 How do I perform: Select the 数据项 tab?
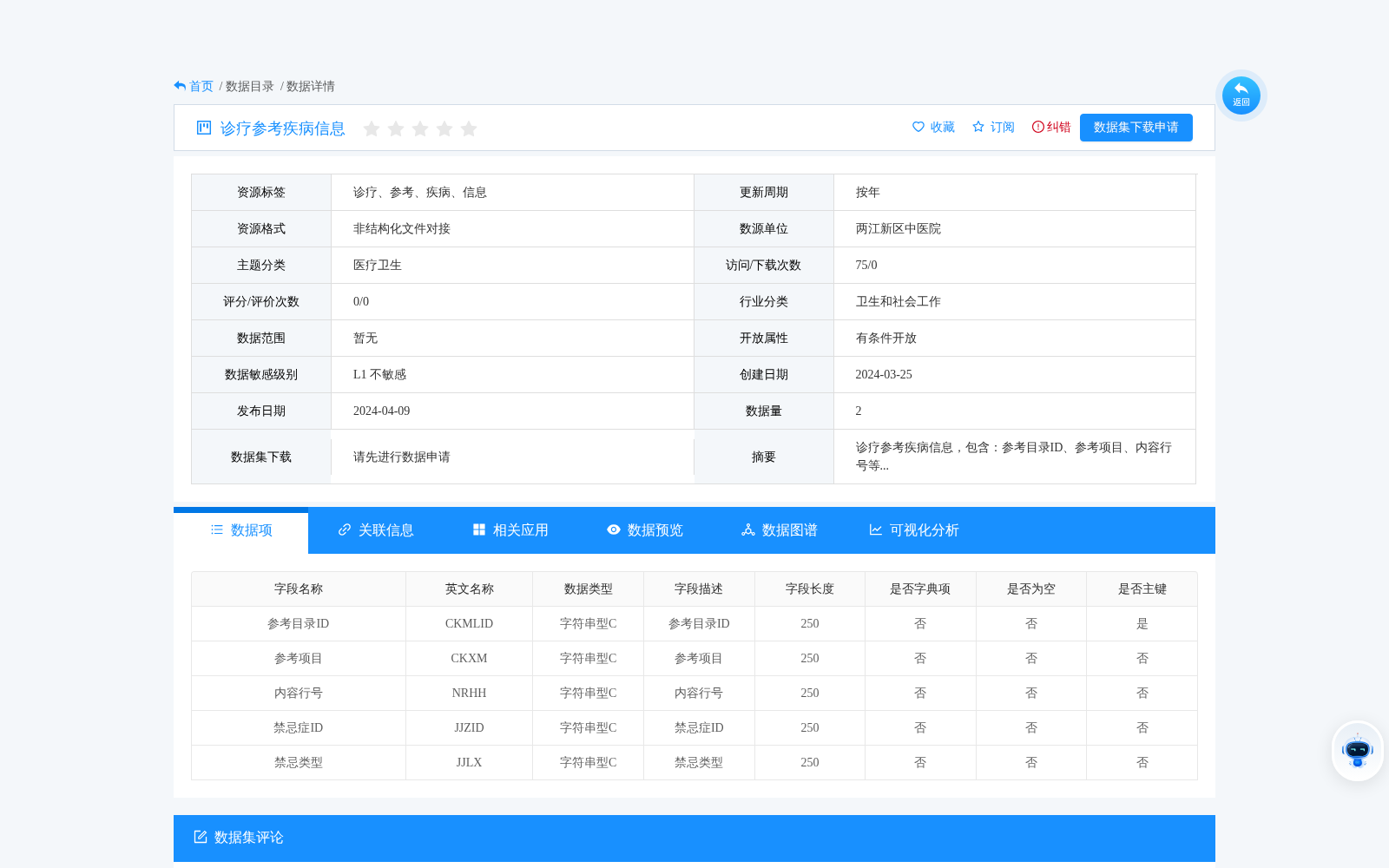click(241, 530)
